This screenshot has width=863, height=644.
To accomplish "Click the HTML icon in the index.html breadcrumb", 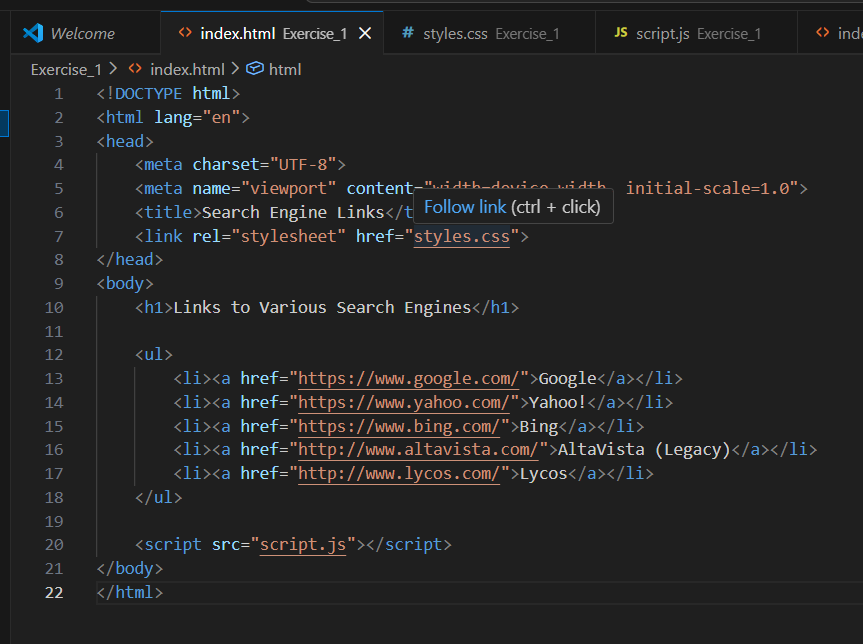I will 135,69.
